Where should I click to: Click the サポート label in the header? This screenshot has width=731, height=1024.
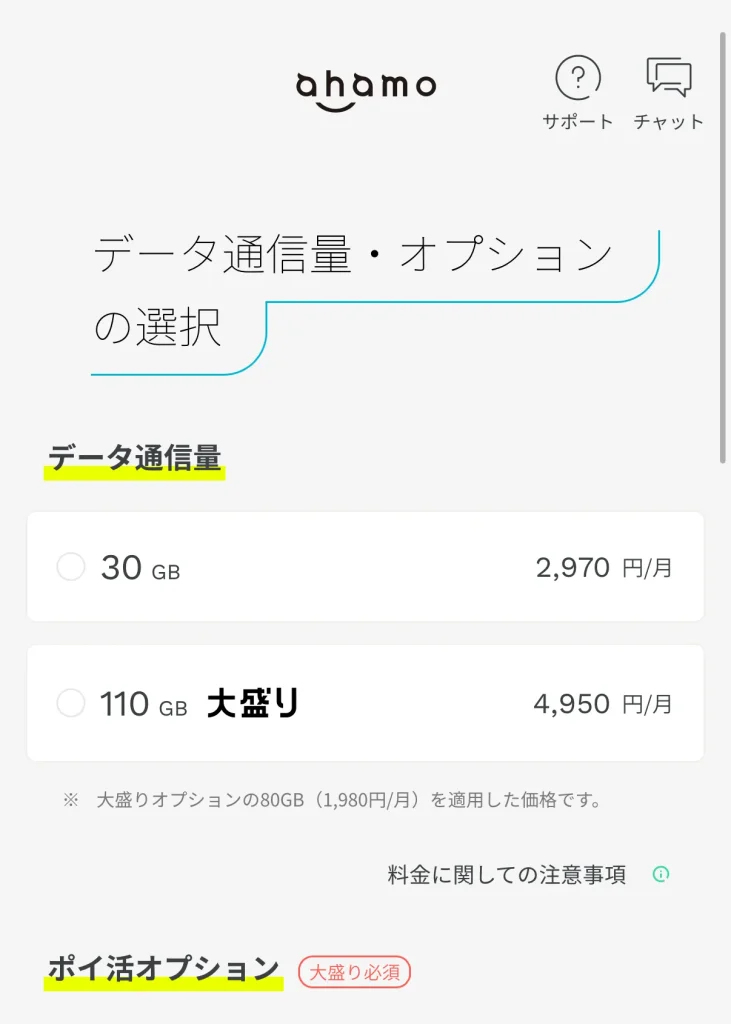(578, 122)
